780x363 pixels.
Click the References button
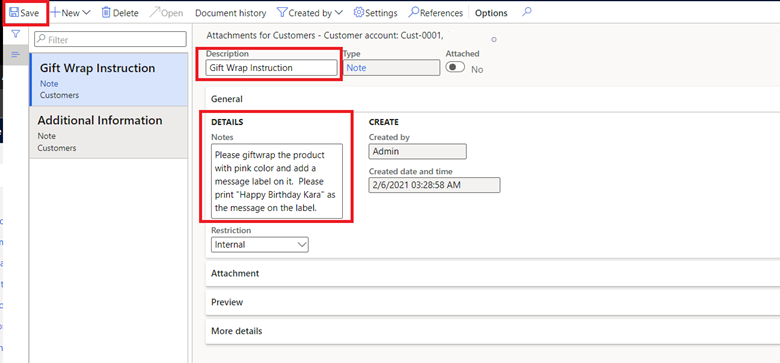(x=435, y=13)
